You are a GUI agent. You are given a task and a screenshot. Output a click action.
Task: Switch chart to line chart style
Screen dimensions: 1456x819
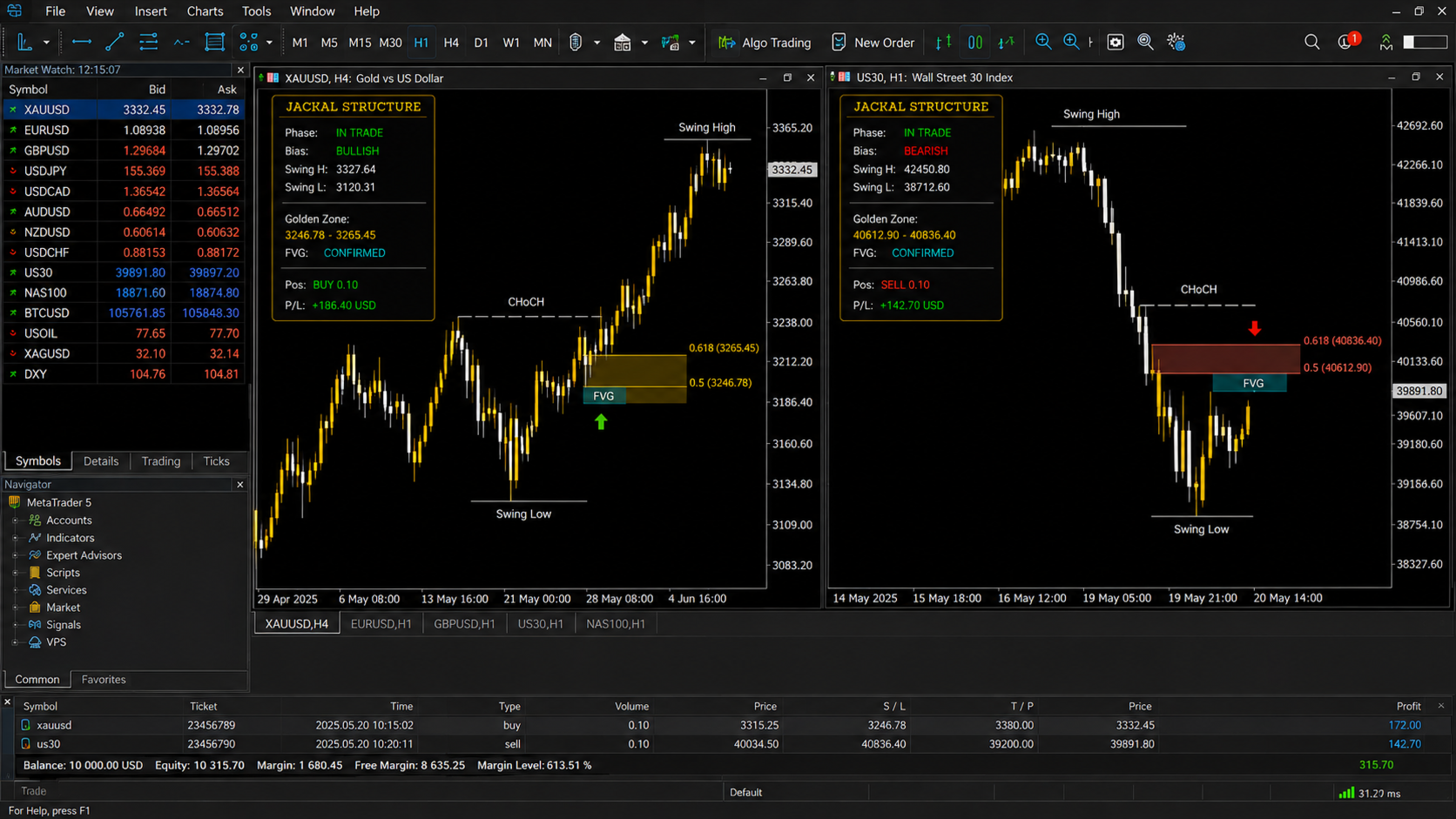(1007, 42)
